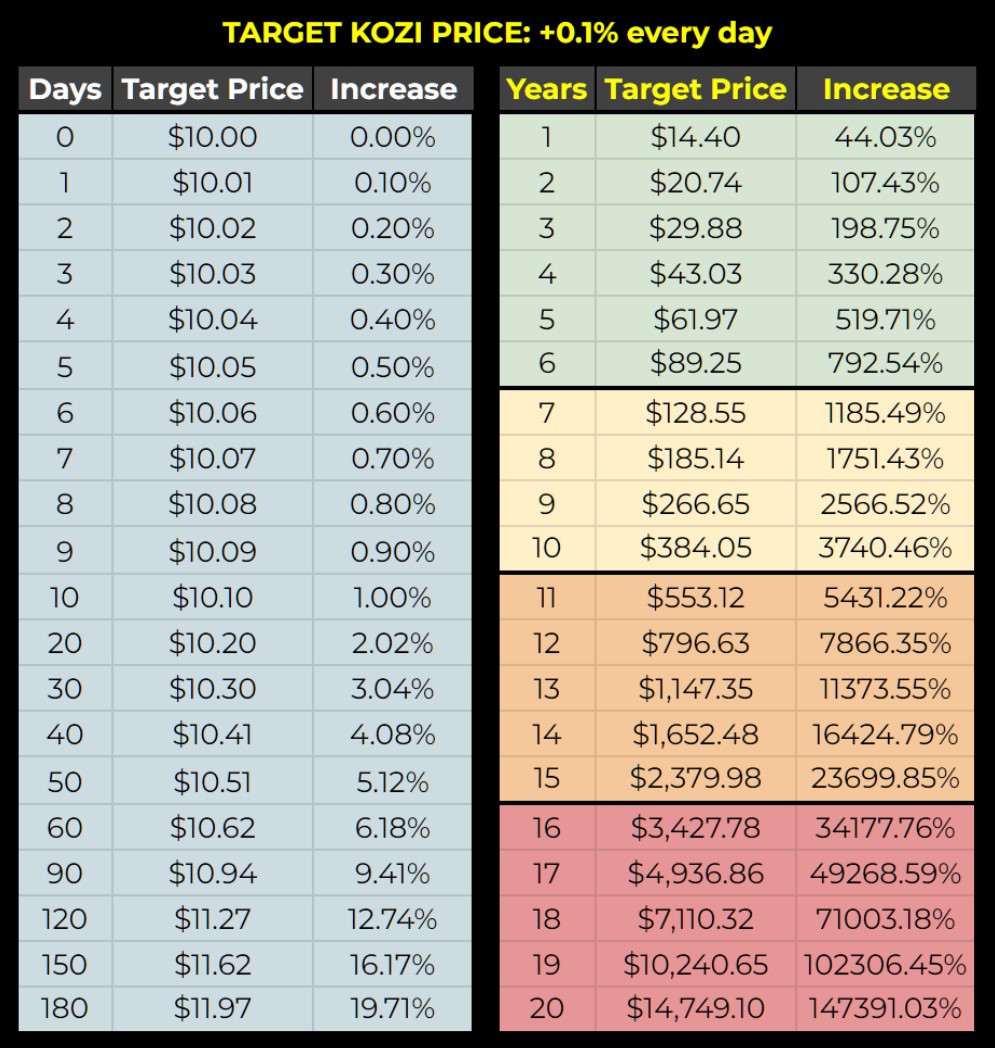
Task: Select the 180 days row label
Action: tap(65, 1008)
